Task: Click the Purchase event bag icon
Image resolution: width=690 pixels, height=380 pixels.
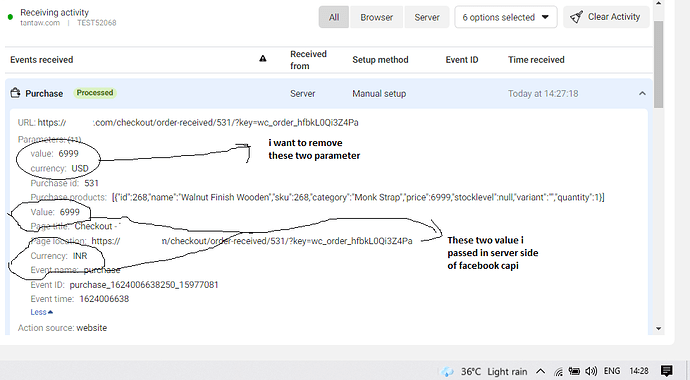Action: [15, 93]
